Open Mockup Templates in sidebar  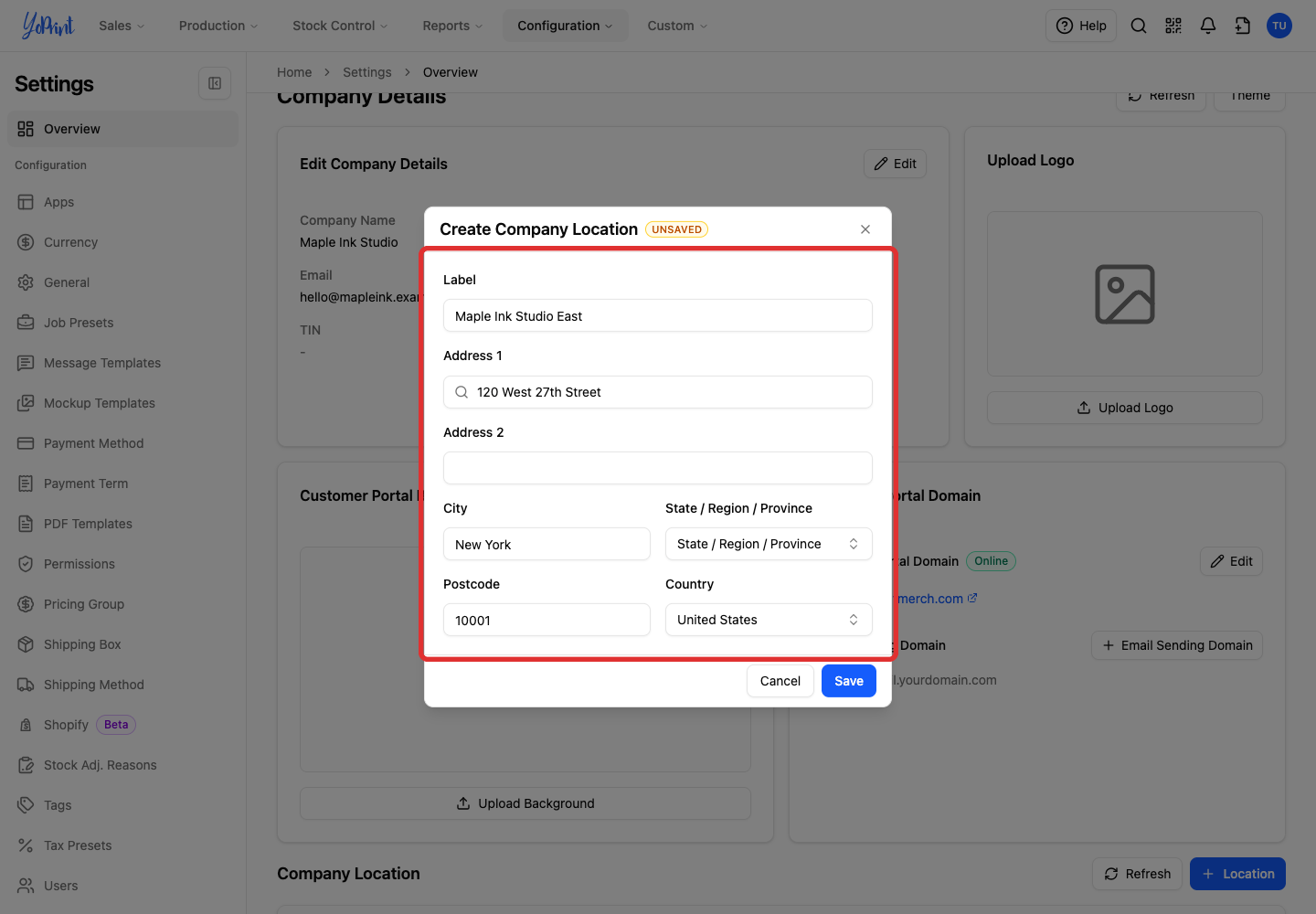point(122,403)
